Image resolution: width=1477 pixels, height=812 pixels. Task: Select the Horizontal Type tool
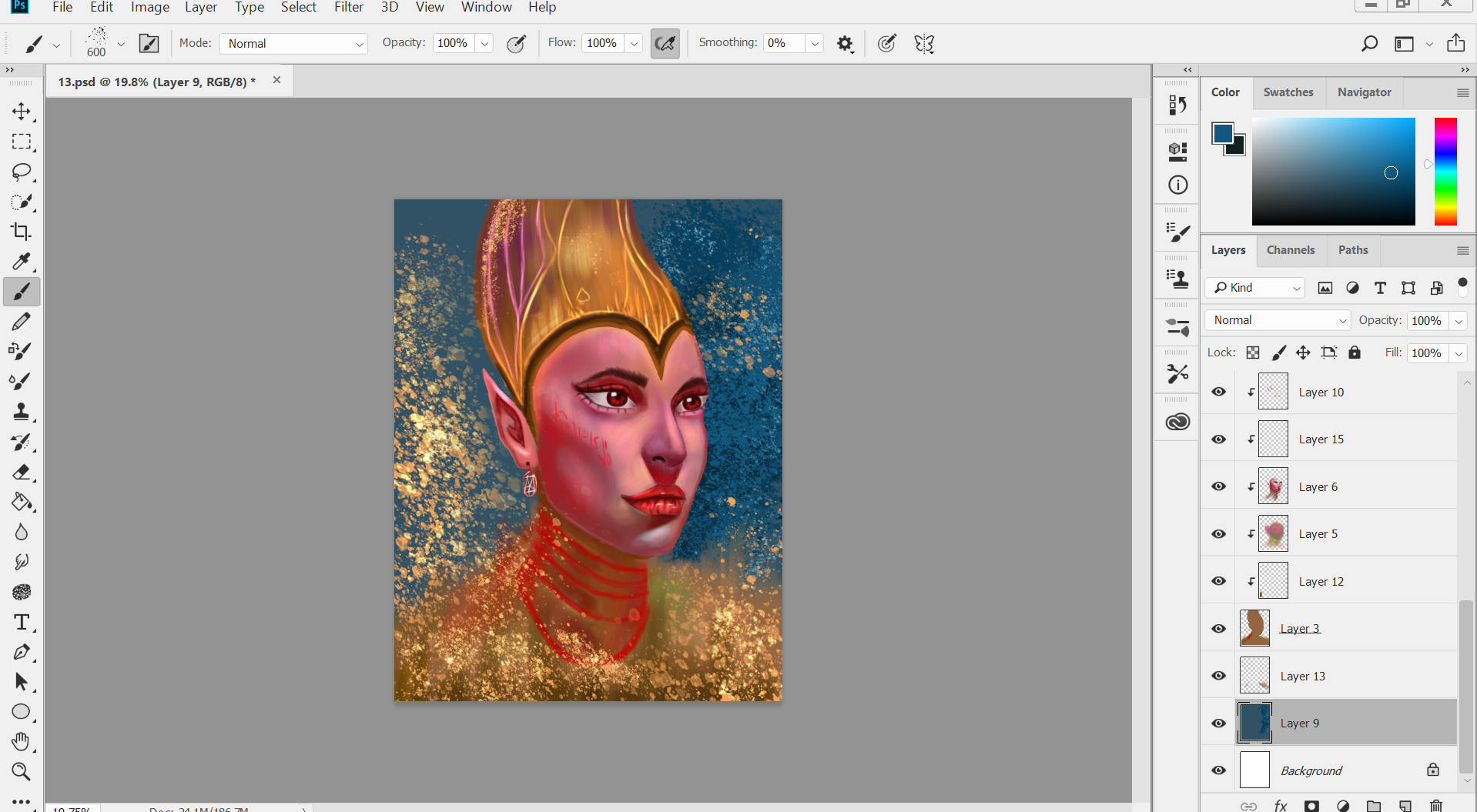[21, 622]
